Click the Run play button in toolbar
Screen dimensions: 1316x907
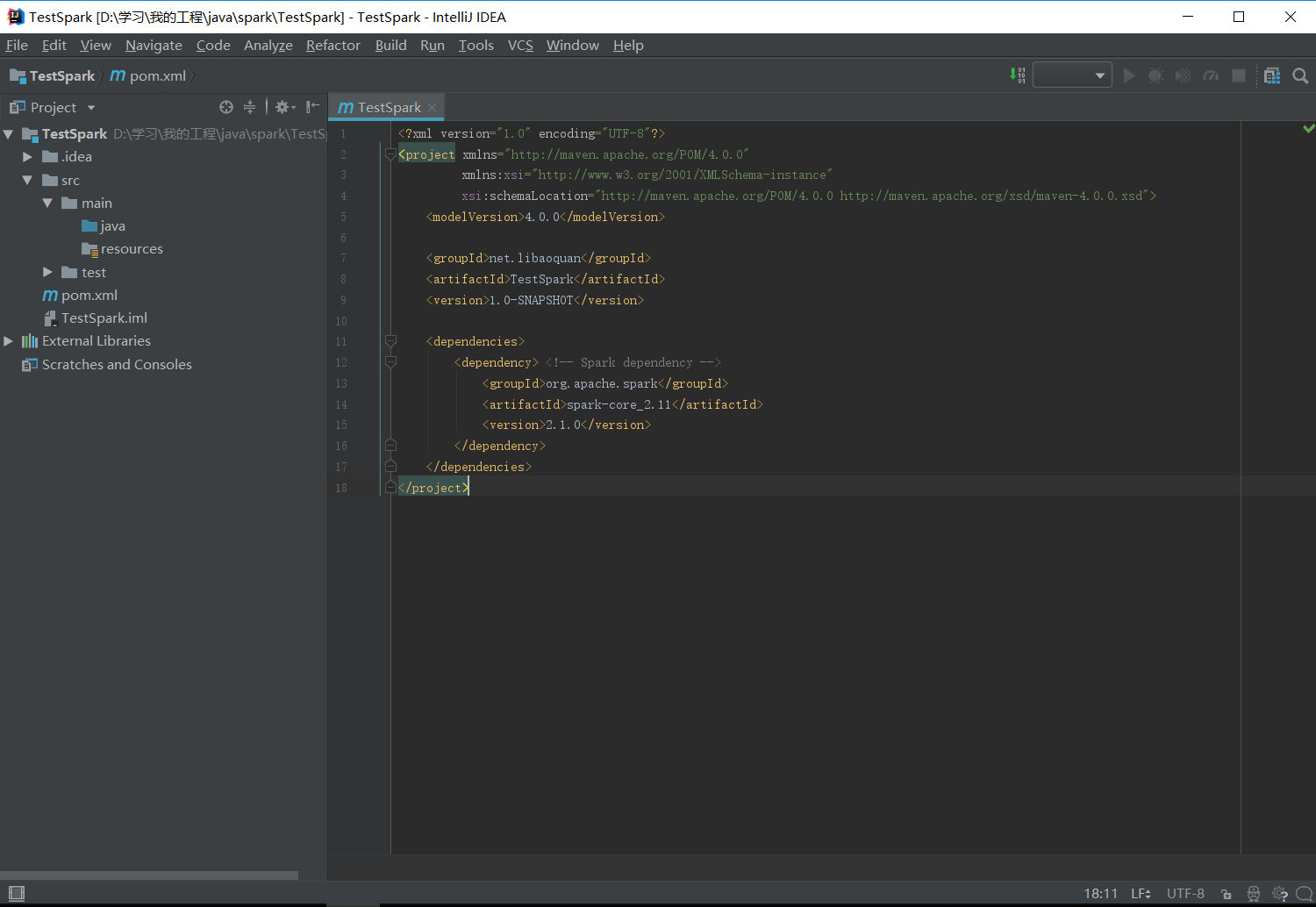pos(1129,76)
